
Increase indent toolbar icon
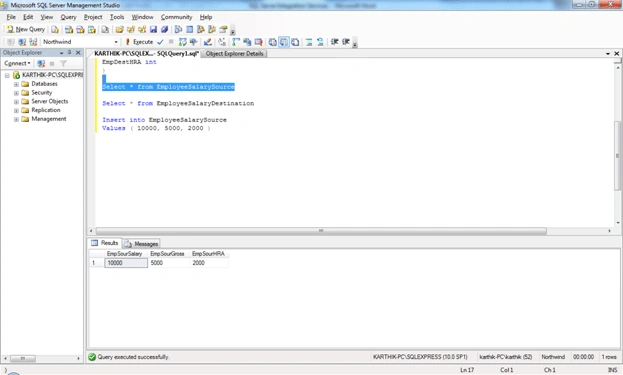pyautogui.click(x=346, y=42)
